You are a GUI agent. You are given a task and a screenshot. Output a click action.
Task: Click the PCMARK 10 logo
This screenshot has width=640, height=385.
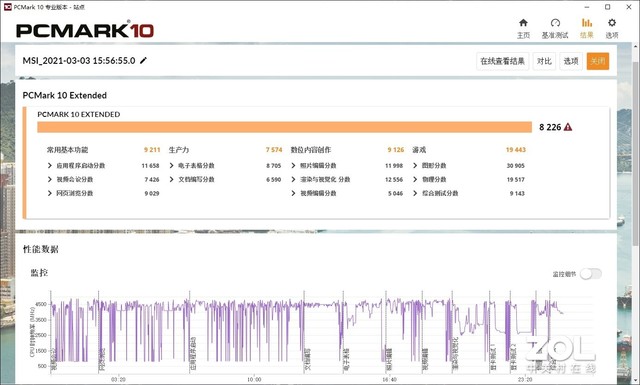pos(85,30)
